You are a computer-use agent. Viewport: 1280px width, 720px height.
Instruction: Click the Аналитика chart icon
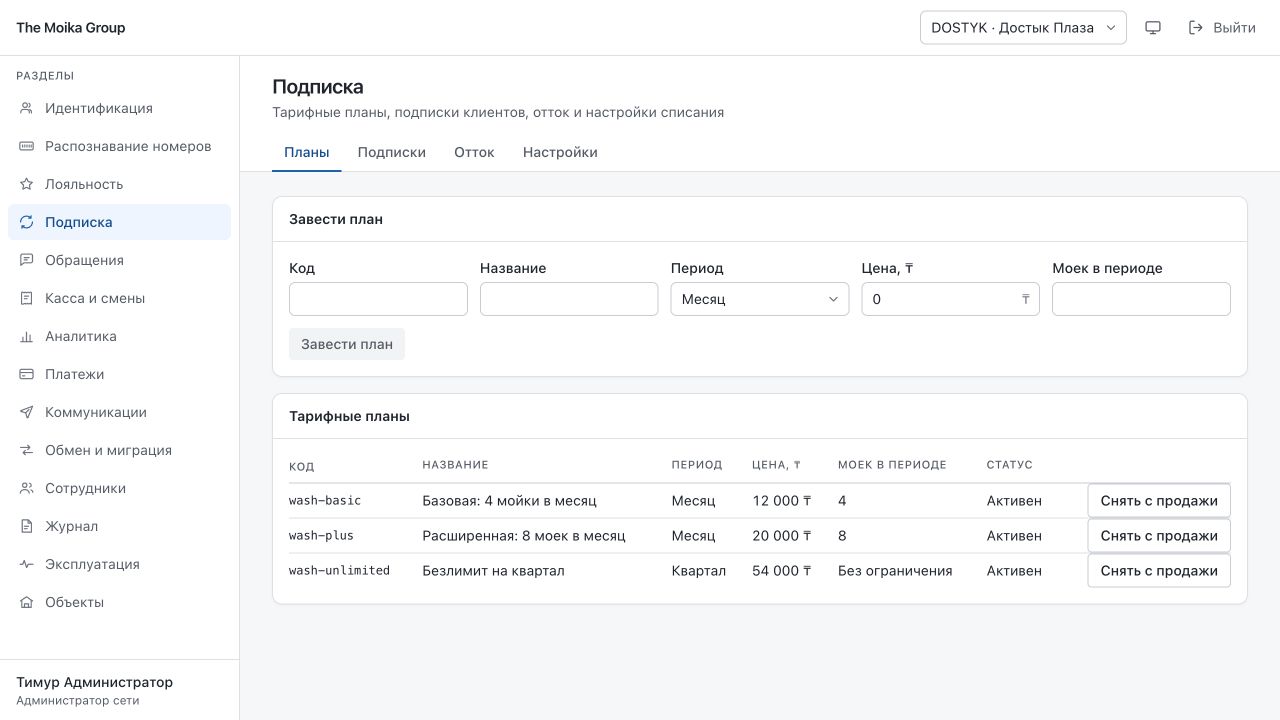click(x=27, y=336)
